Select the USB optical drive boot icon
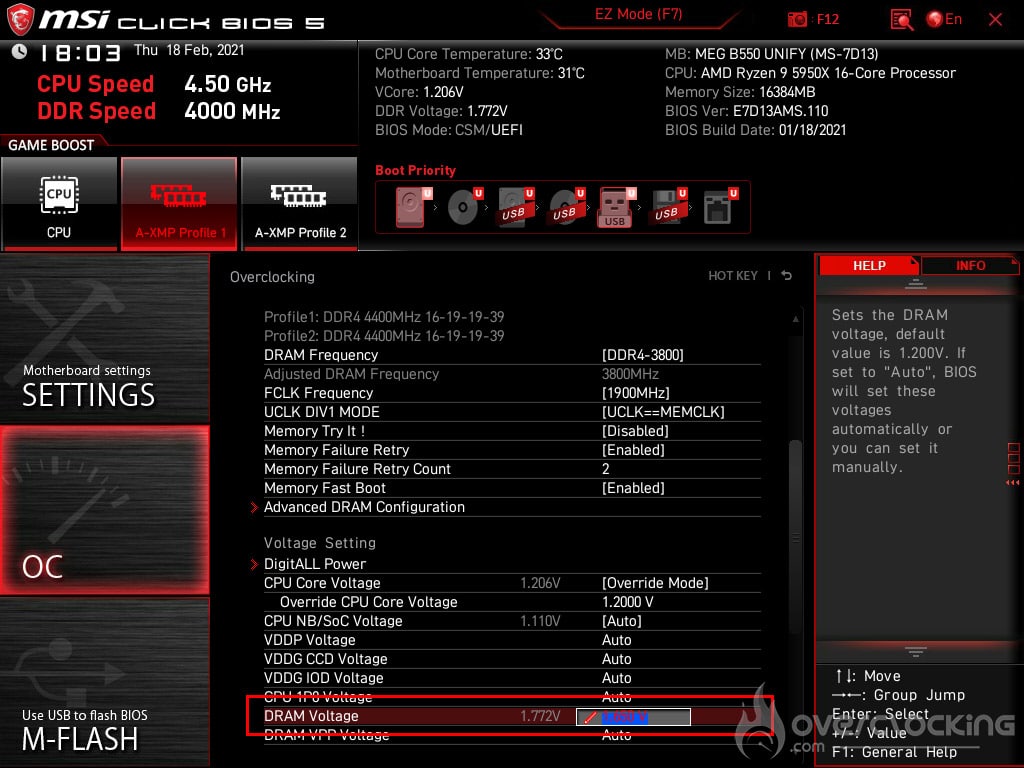This screenshot has height=768, width=1024. (566, 207)
